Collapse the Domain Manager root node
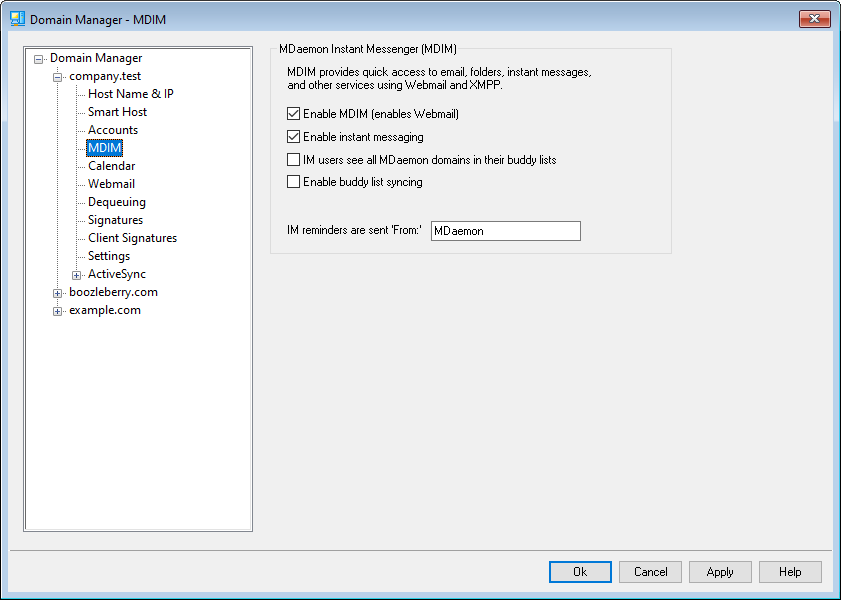 pos(39,59)
